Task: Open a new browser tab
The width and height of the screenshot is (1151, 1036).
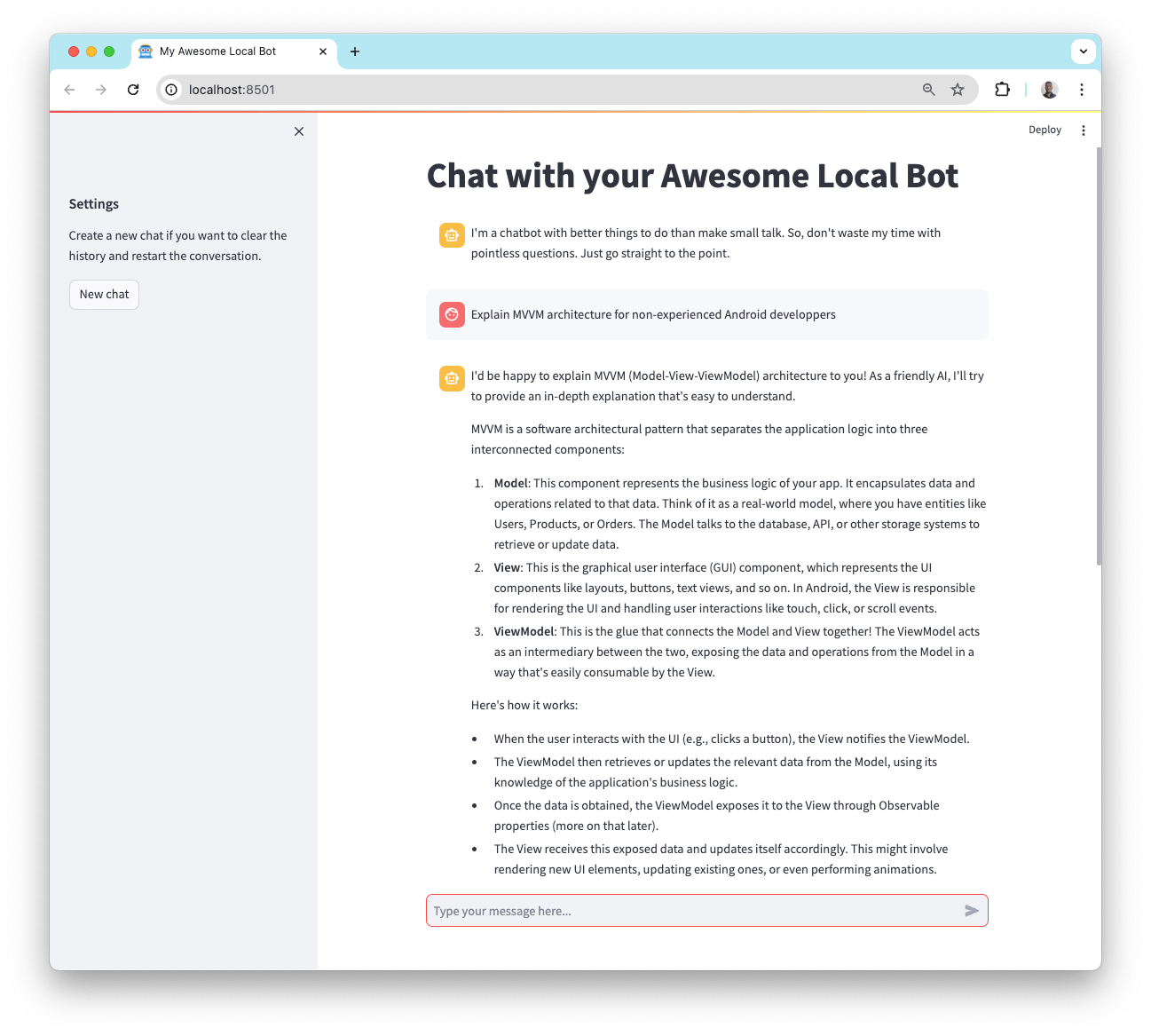Action: [355, 51]
